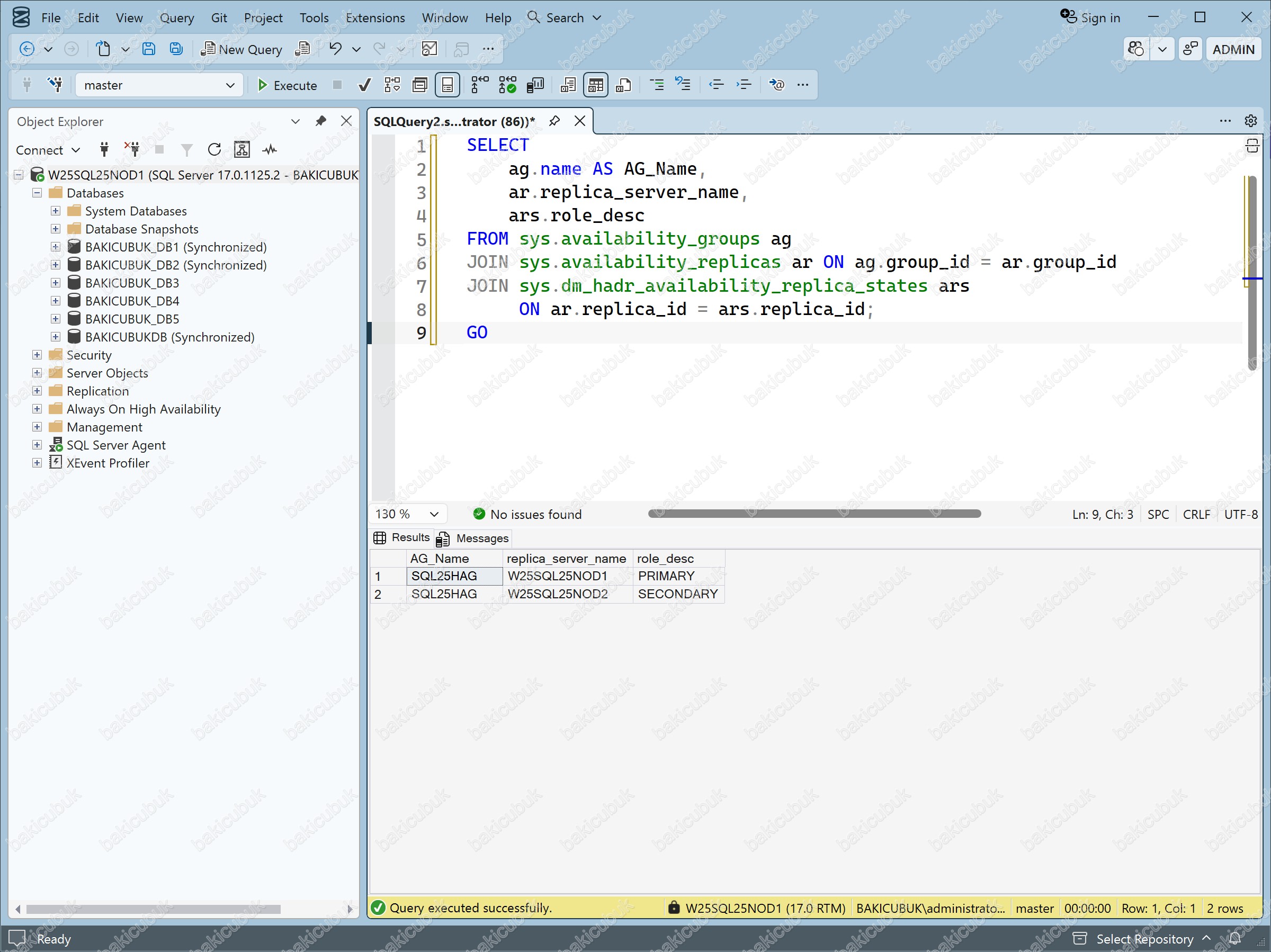Click W25SQL25NOD2 result cell
1271x952 pixels.
(567, 594)
